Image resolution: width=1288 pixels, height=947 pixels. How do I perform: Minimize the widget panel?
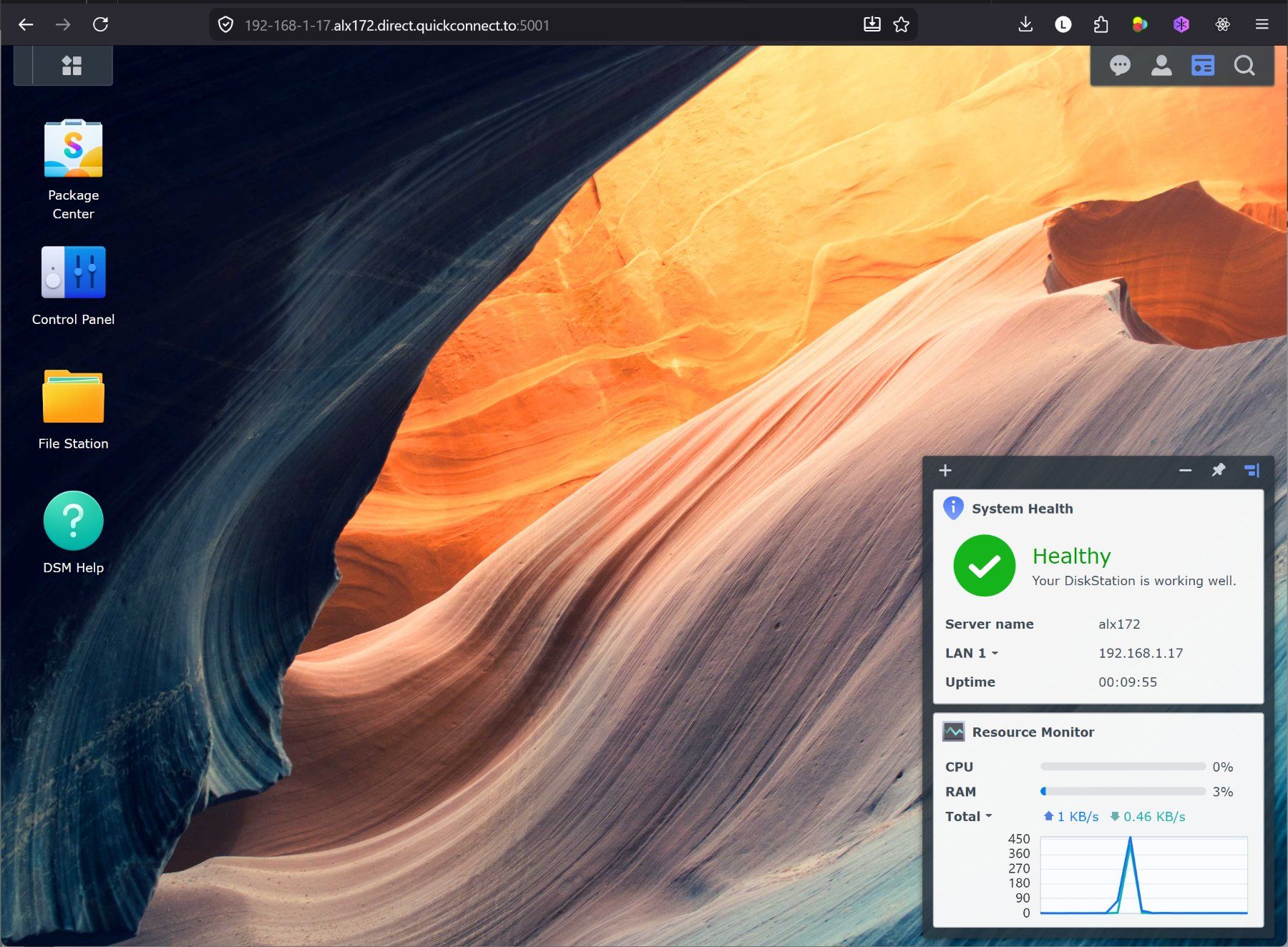1185,470
